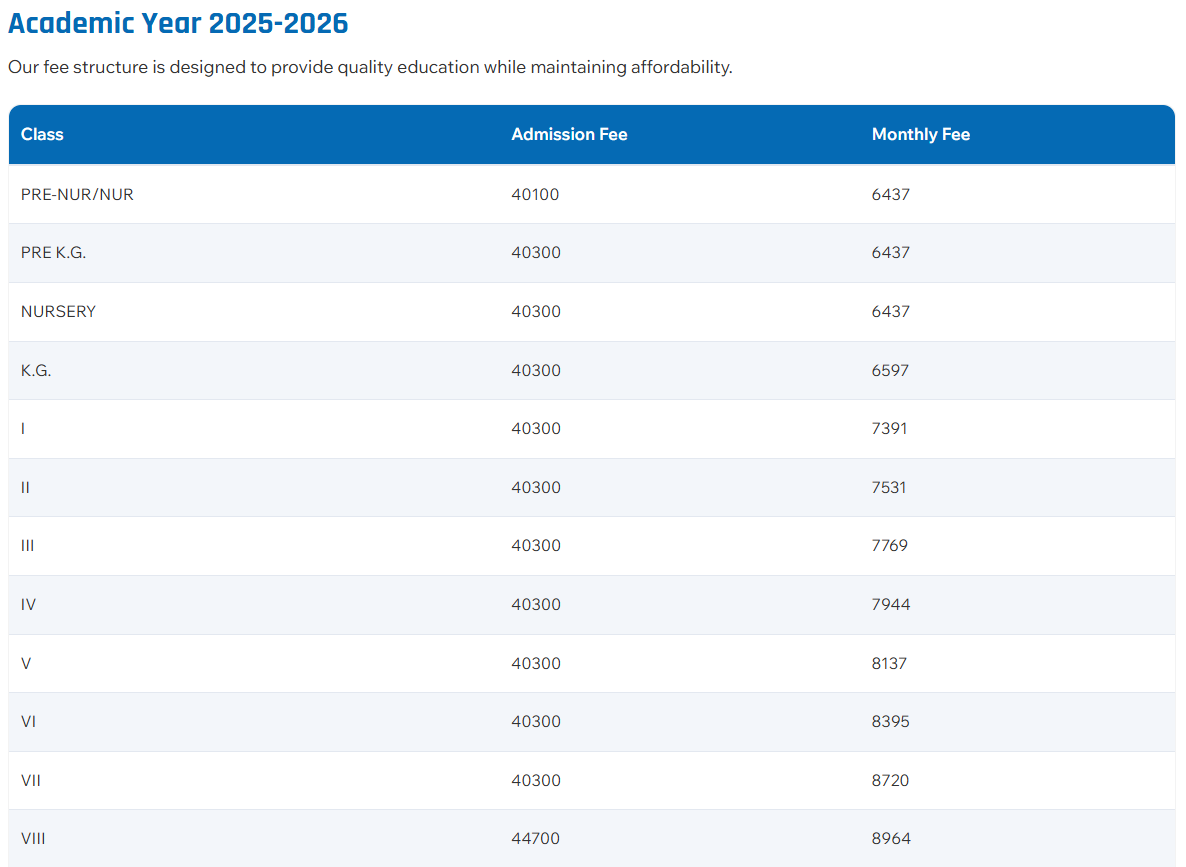The width and height of the screenshot is (1186, 867).
Task: Select the Admission Fee column header
Action: (x=569, y=134)
